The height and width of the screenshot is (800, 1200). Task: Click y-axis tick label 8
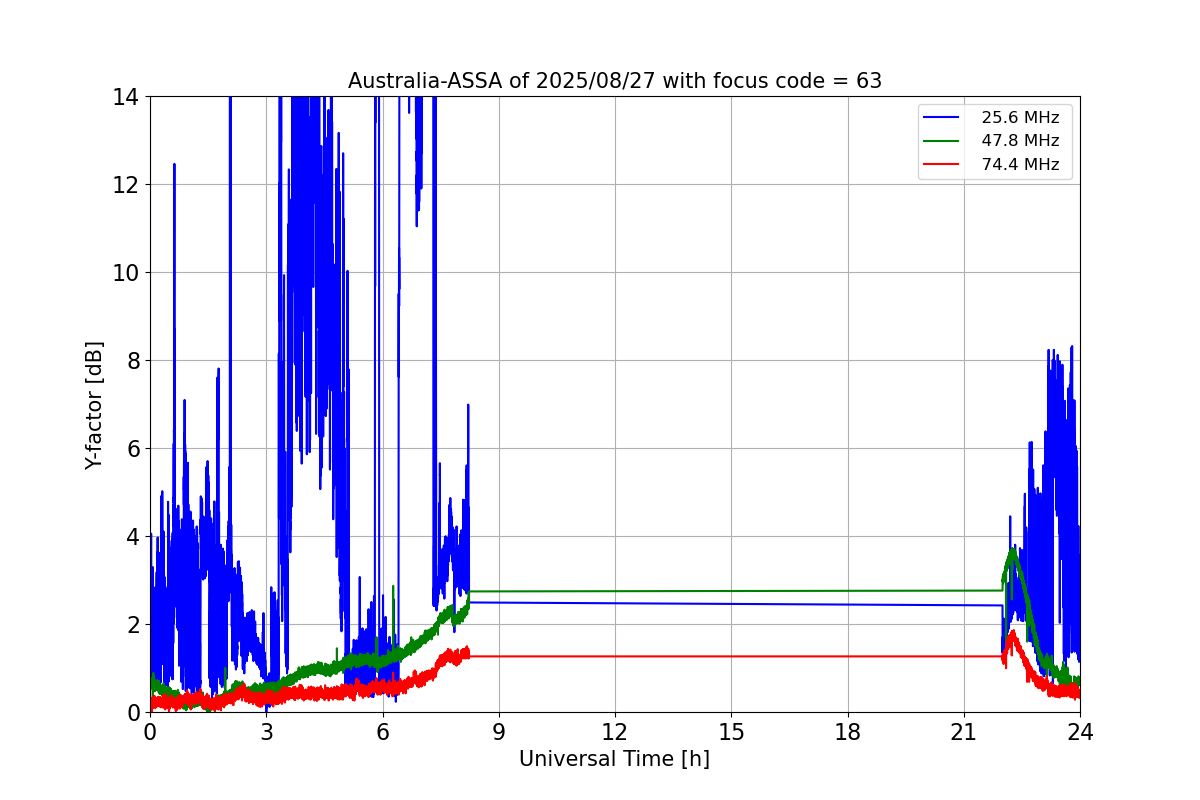(x=132, y=361)
